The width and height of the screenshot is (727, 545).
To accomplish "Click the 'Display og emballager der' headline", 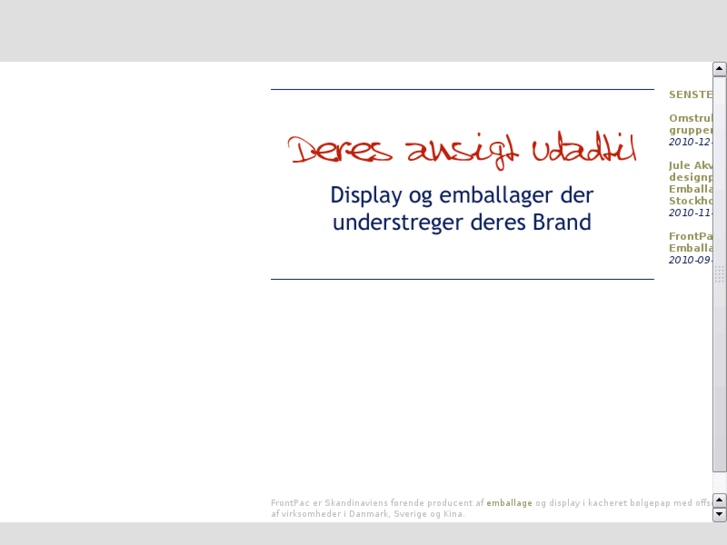I will click(462, 195).
